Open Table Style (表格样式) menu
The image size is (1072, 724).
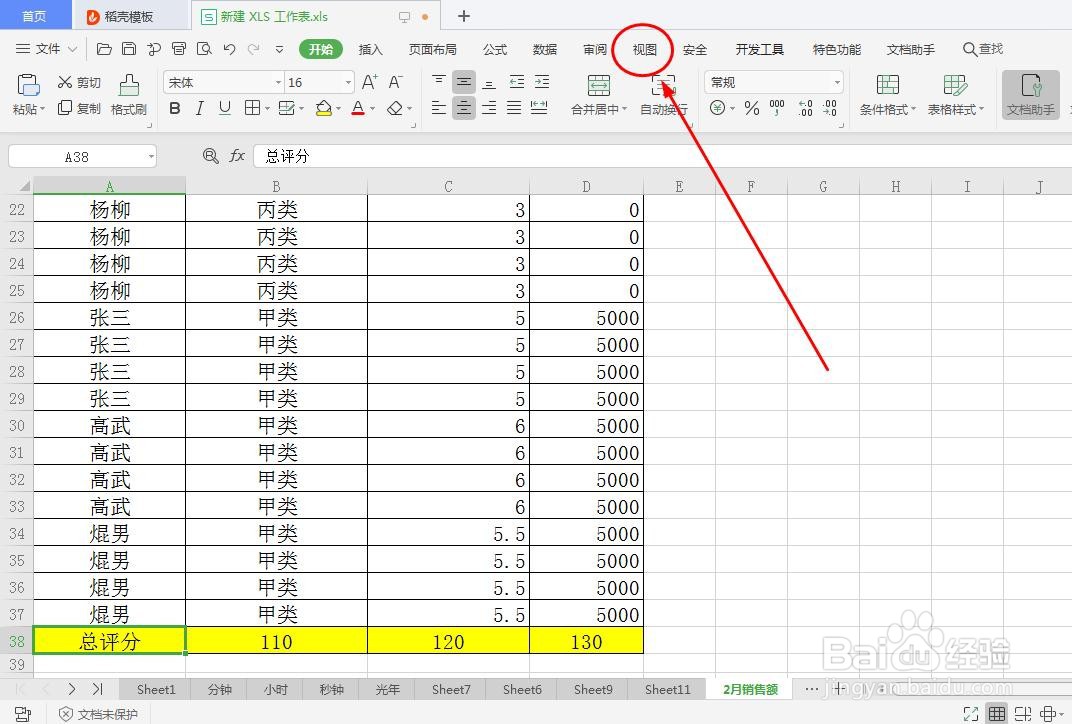pos(955,94)
